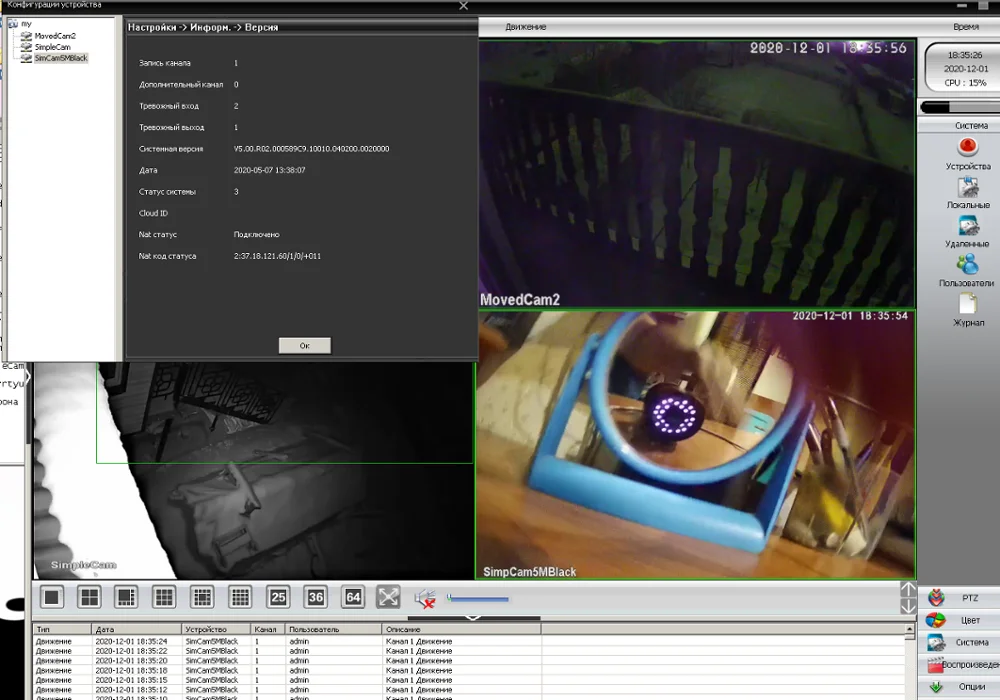Select the SimpleCam night-vision feed
Viewport: 1000px width, 700px height.
click(x=254, y=470)
